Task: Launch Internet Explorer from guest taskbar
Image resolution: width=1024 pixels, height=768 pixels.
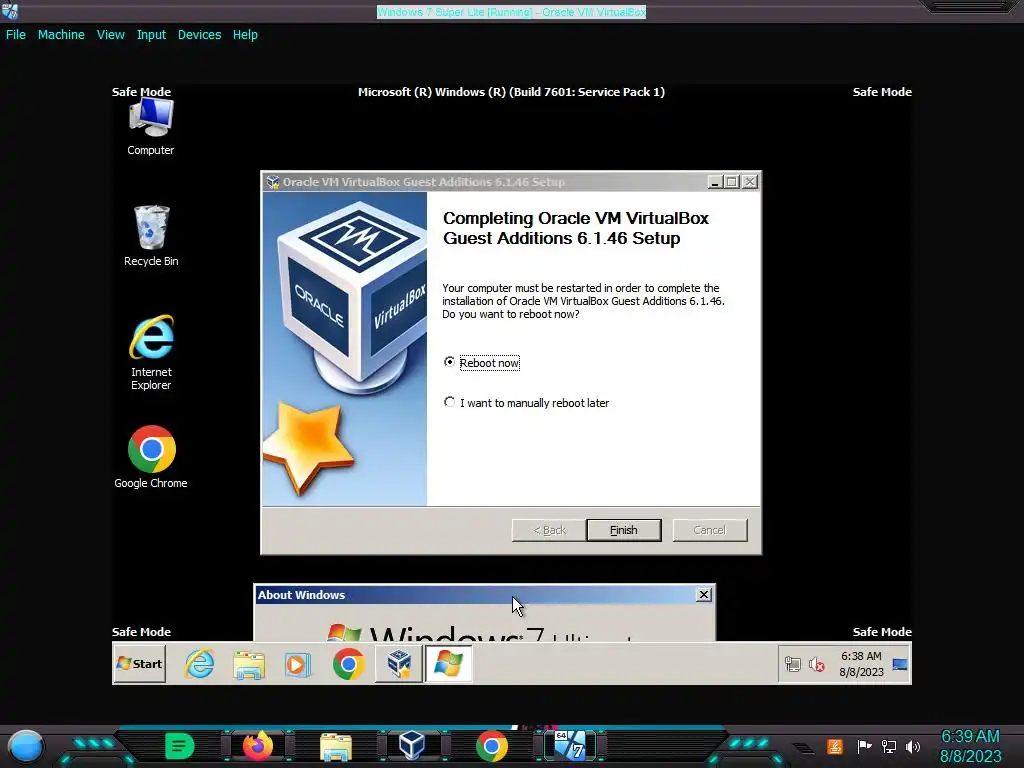Action: [199, 664]
